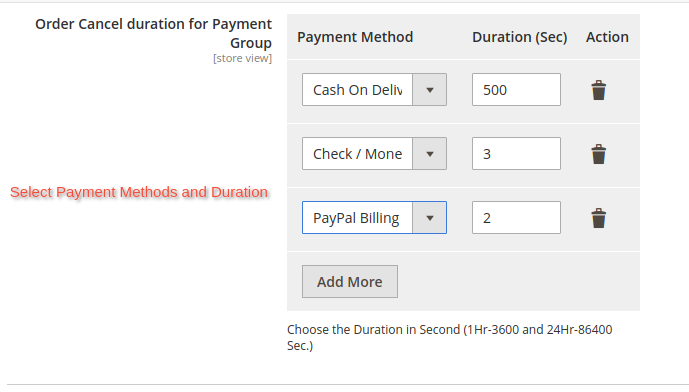Click the duration field showing 500

tap(516, 90)
